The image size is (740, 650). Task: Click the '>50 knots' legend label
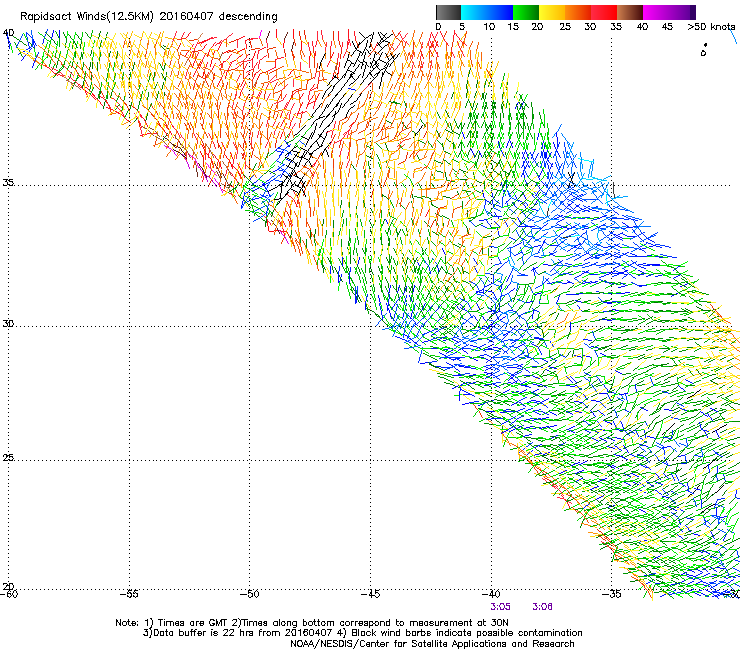tap(711, 27)
